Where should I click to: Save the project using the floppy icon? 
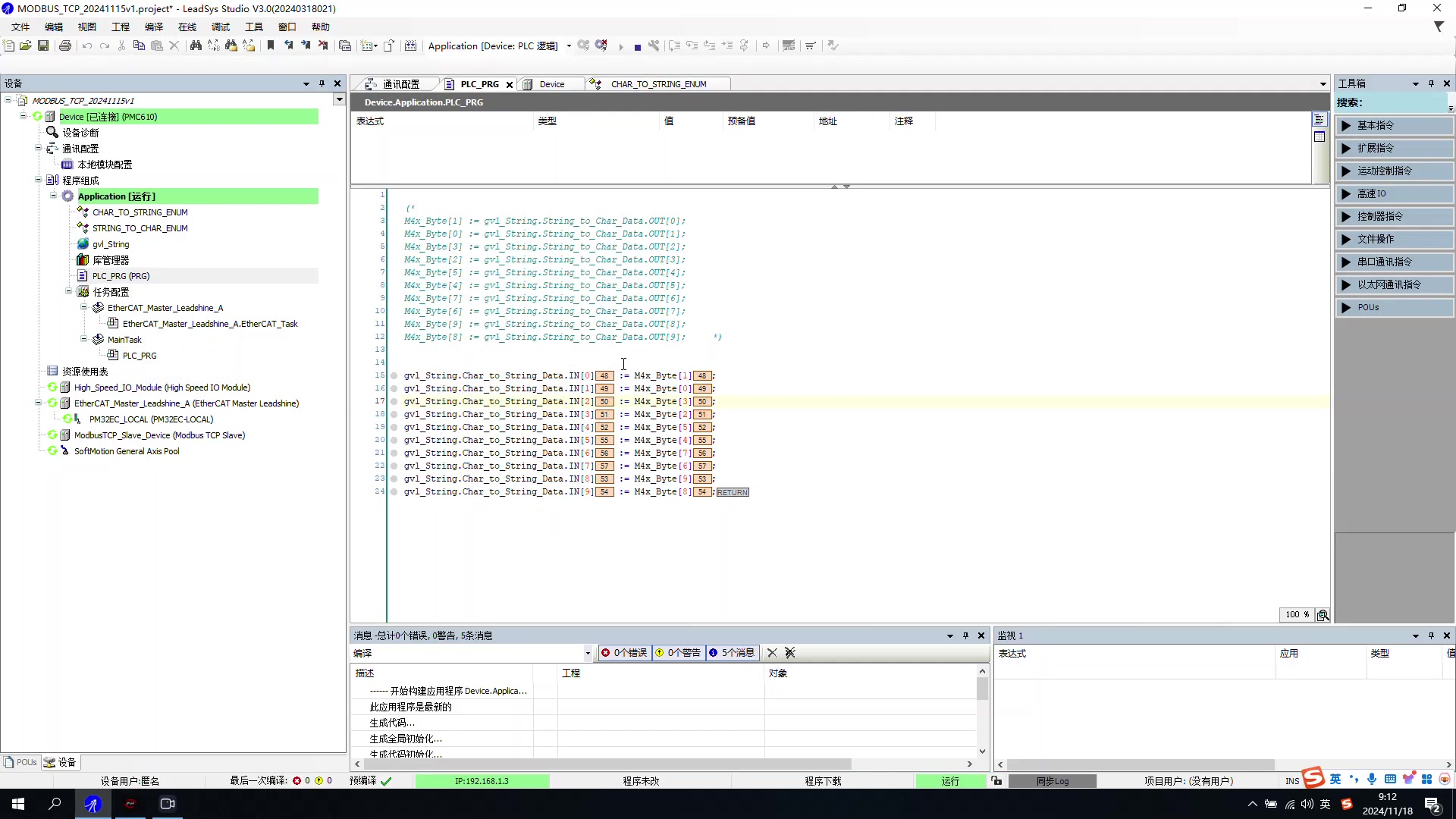43,45
